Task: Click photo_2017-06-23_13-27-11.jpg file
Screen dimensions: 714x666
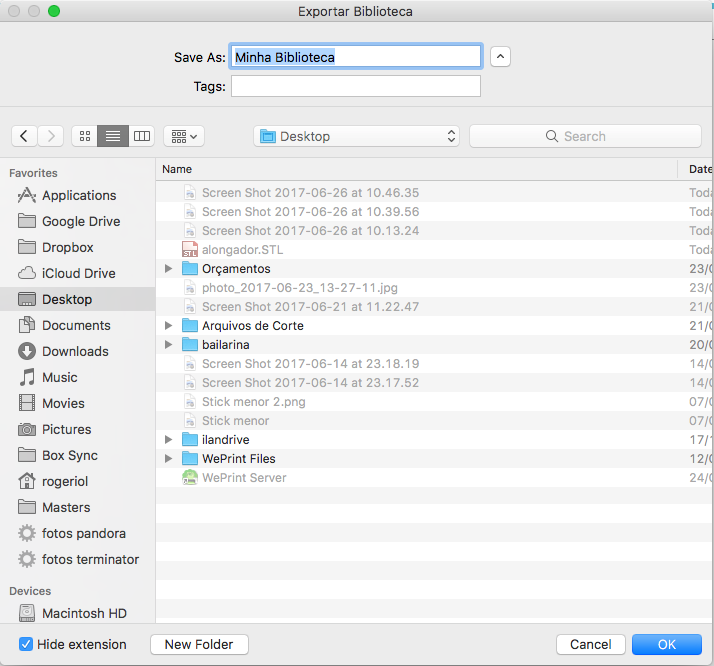Action: (300, 288)
